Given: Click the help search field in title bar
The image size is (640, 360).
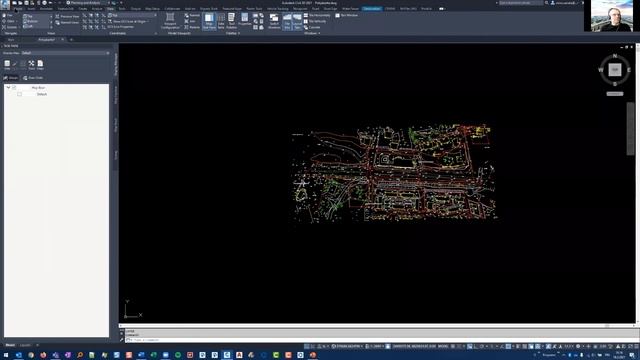Looking at the screenshot, I should click(x=521, y=3).
